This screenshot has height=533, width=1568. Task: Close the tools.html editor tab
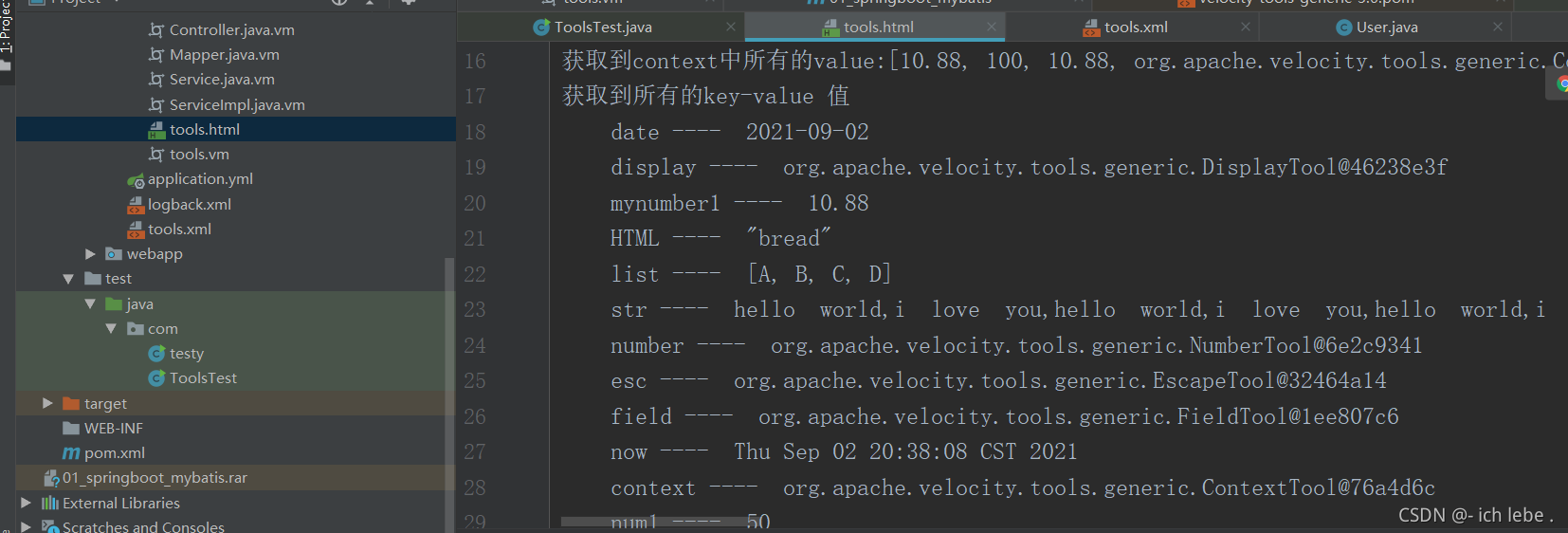point(991,27)
